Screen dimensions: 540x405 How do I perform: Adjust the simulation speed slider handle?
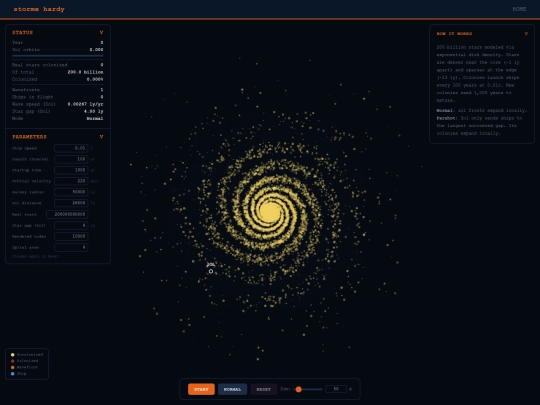point(299,389)
